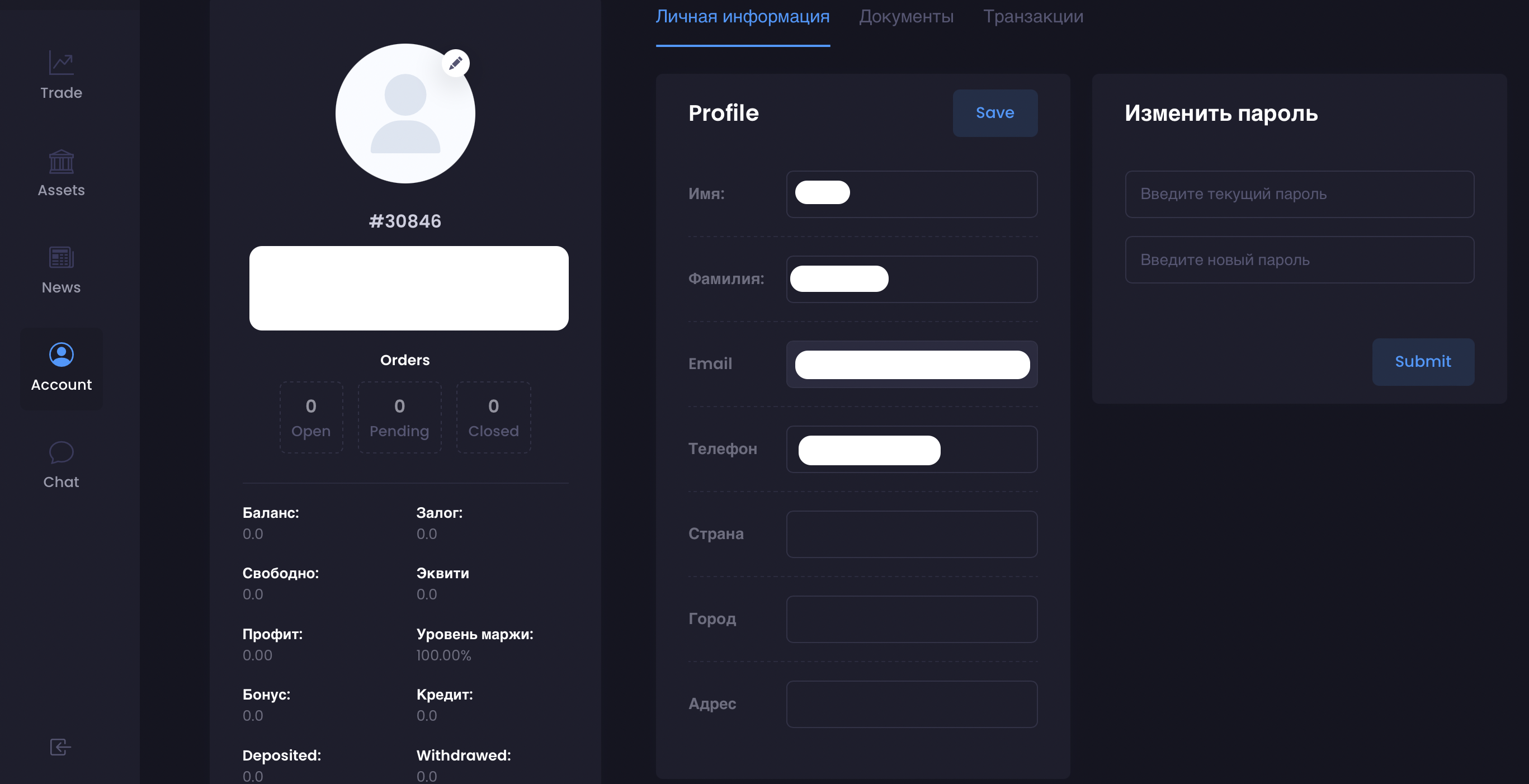Click the profile avatar picture
This screenshot has width=1529, height=784.
coord(405,114)
